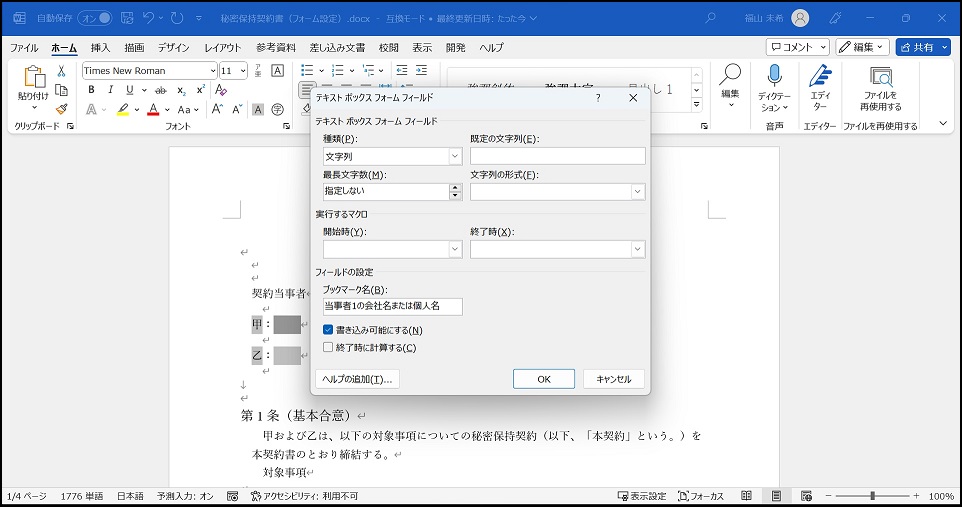Decrease paragraph indent
Viewport: 962px width, 507px height.
tap(402, 71)
